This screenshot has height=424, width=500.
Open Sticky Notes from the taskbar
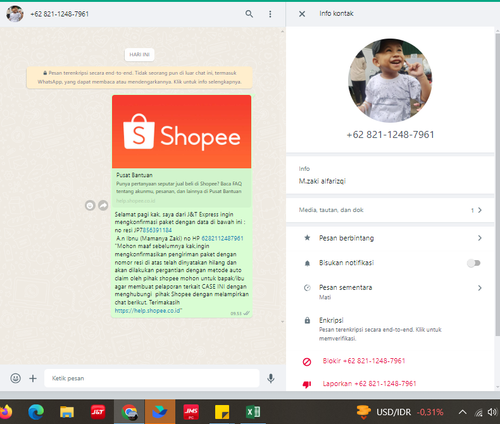[222, 412]
